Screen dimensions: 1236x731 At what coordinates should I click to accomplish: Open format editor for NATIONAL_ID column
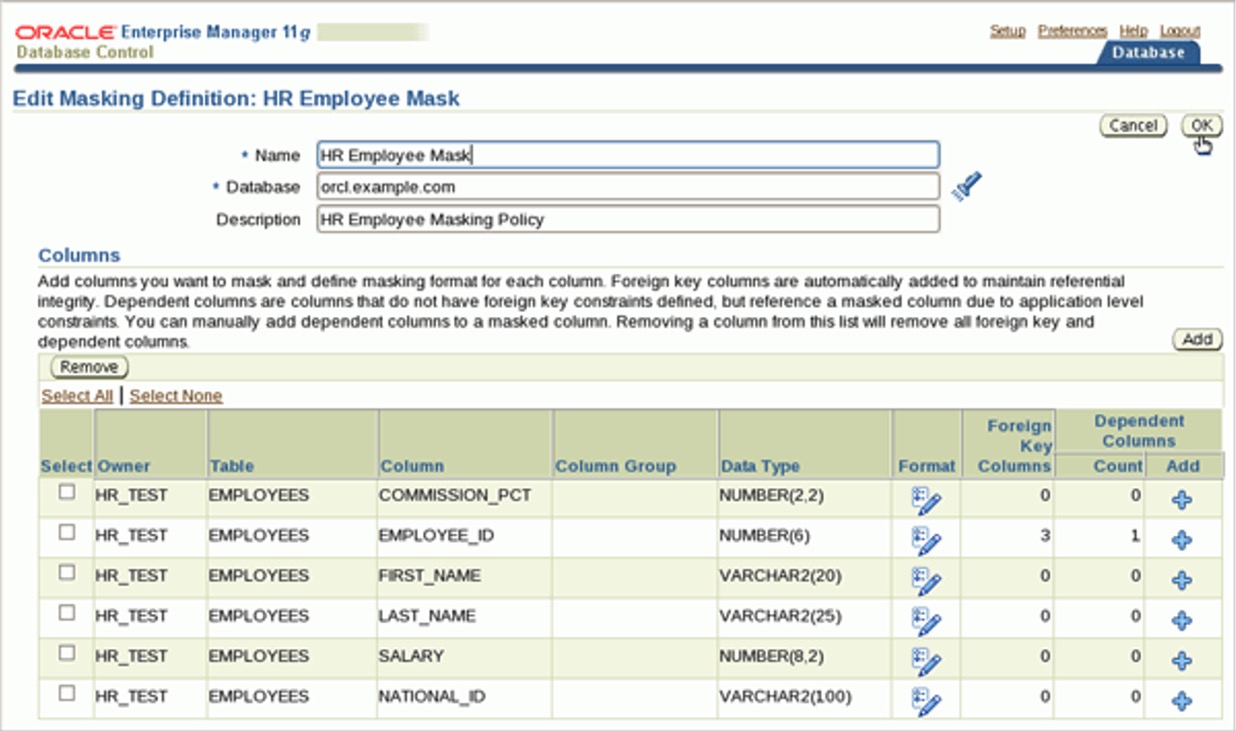926,701
